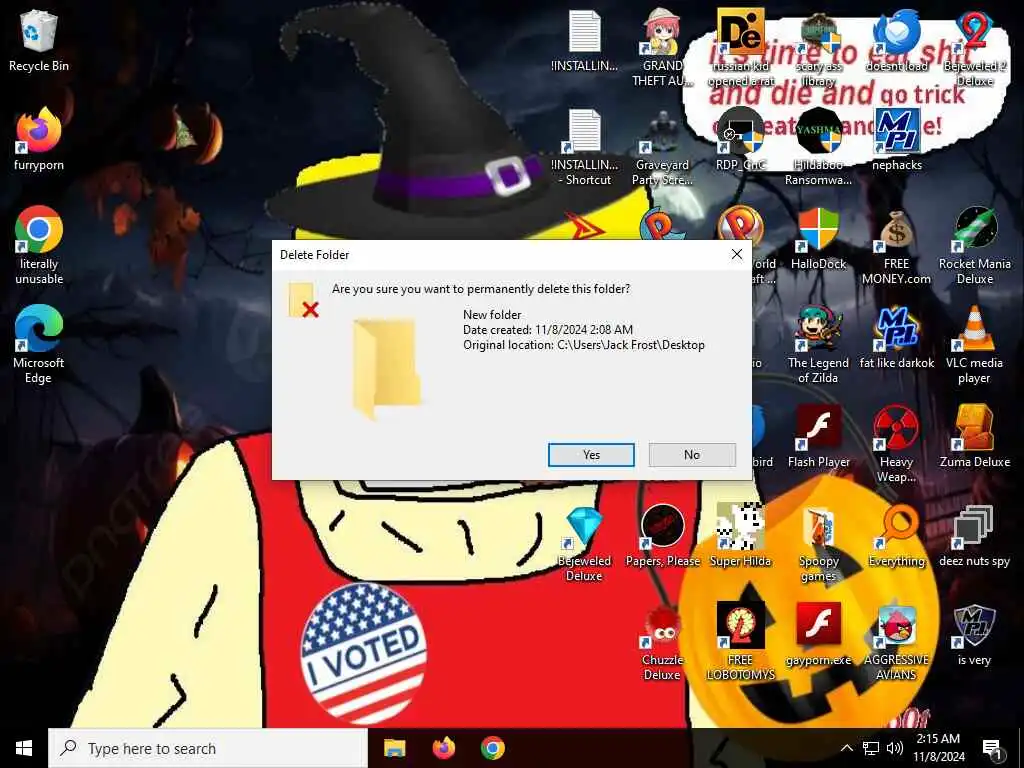Open the Windows Start menu
Viewport: 1024px width, 768px height.
(x=24, y=748)
